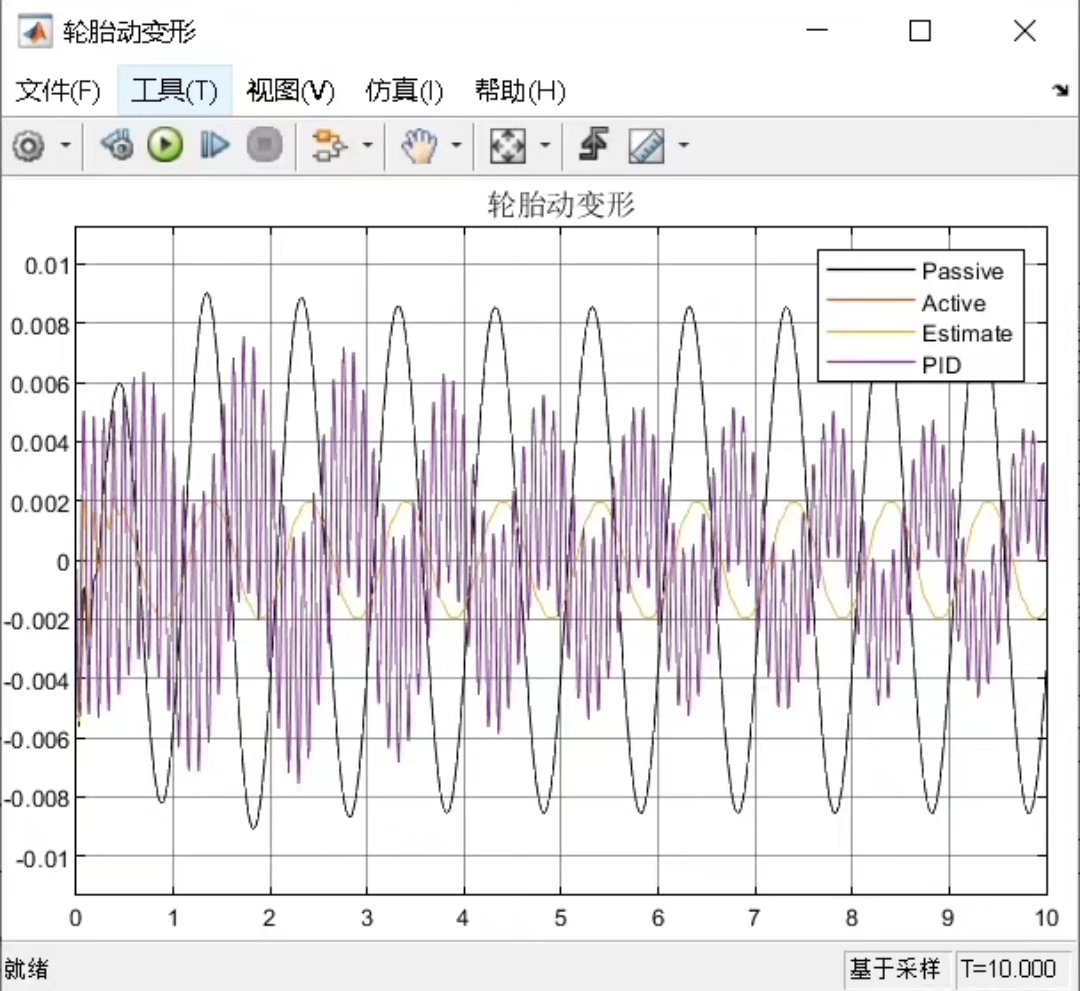Open the 仿真(I) menu
Screen dimensions: 1080x991
(x=404, y=91)
